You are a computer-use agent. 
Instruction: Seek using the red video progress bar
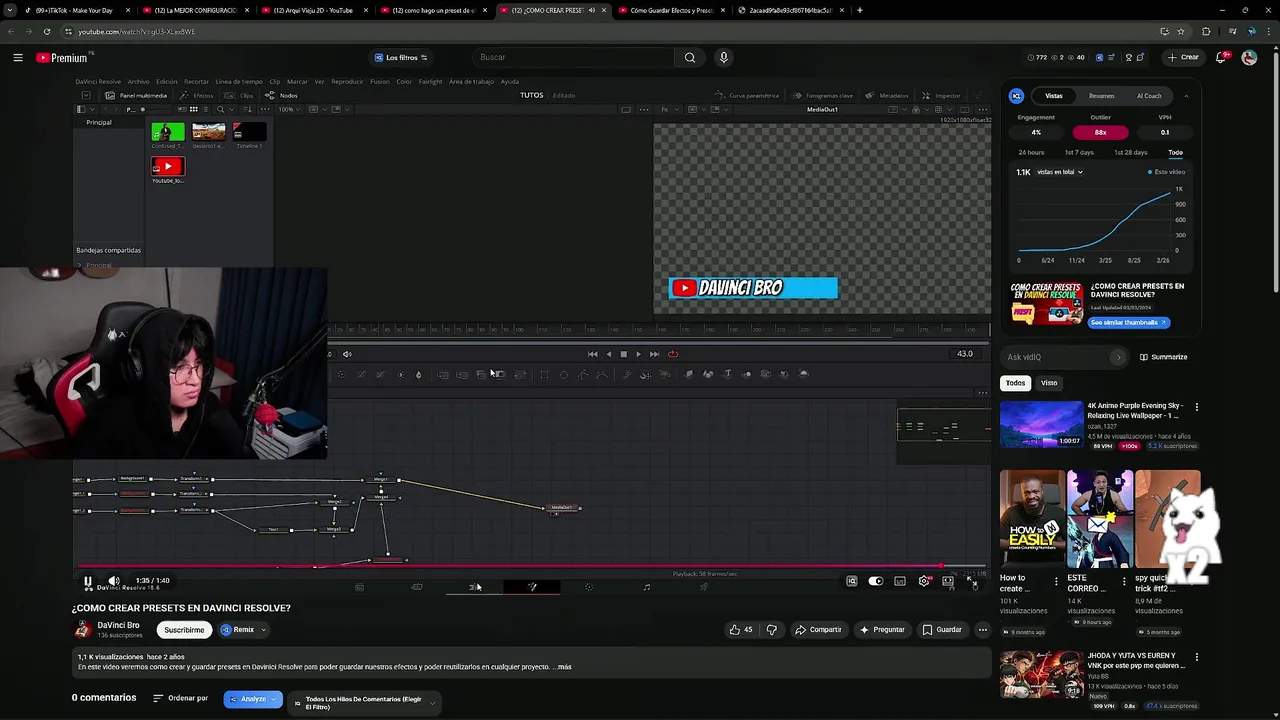pos(531,567)
